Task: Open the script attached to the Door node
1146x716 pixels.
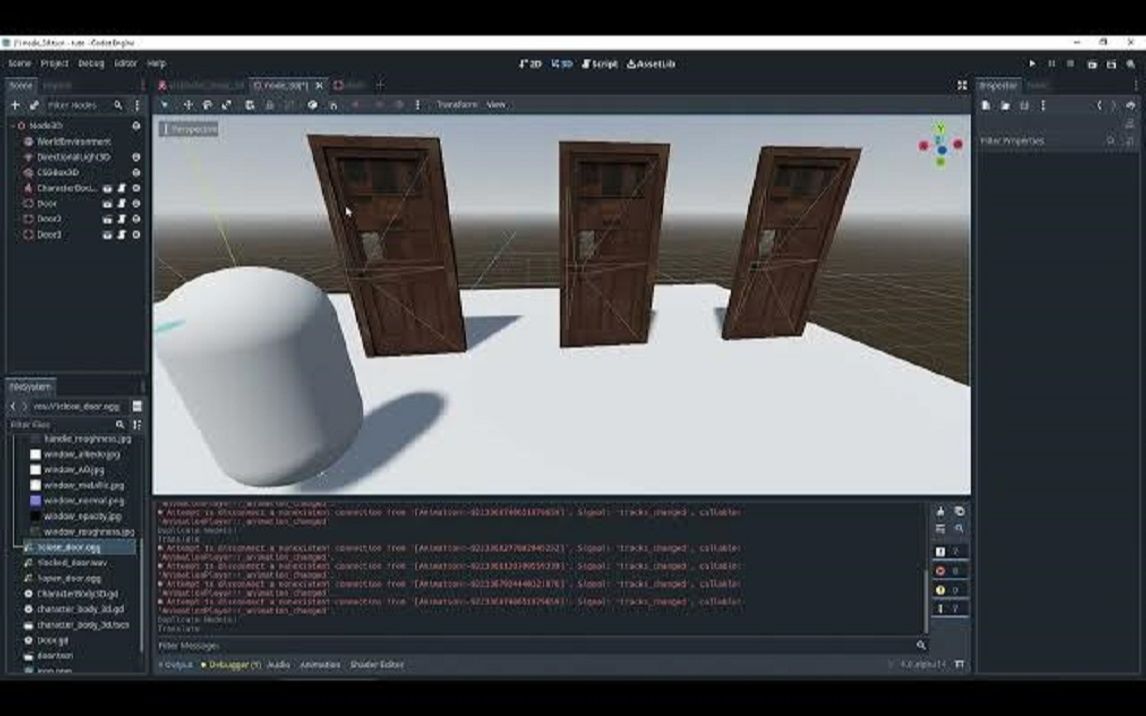Action: pyautogui.click(x=122, y=202)
